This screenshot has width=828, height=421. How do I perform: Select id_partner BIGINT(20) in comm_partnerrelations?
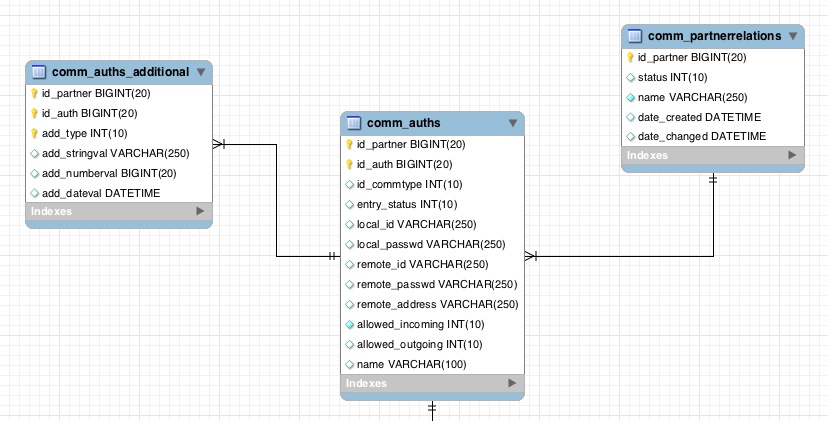coord(692,58)
